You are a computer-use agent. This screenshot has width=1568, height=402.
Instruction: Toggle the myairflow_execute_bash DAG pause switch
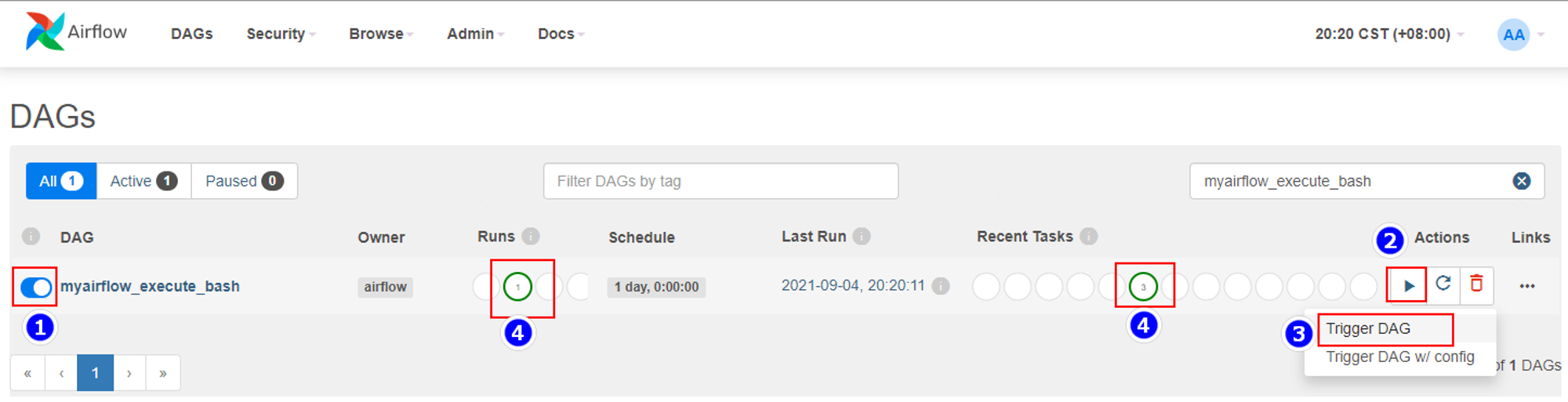(x=36, y=288)
